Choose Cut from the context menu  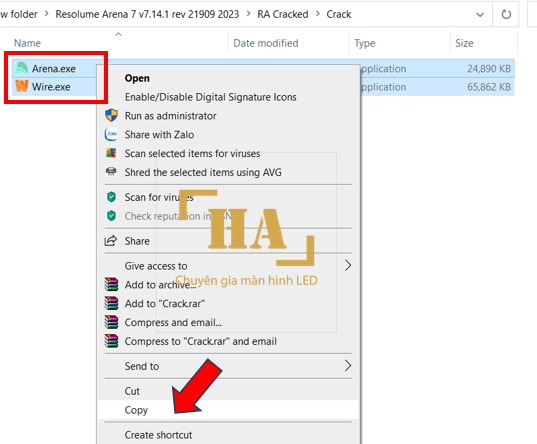tap(132, 391)
